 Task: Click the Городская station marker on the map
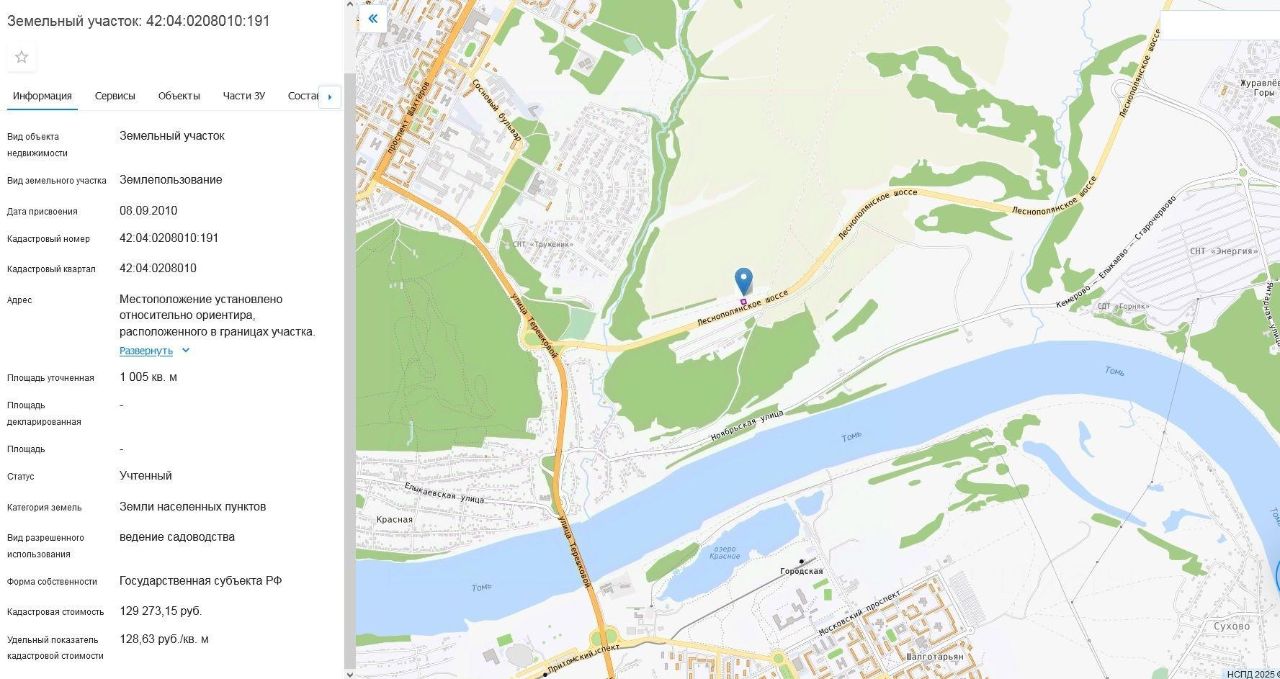(801, 562)
